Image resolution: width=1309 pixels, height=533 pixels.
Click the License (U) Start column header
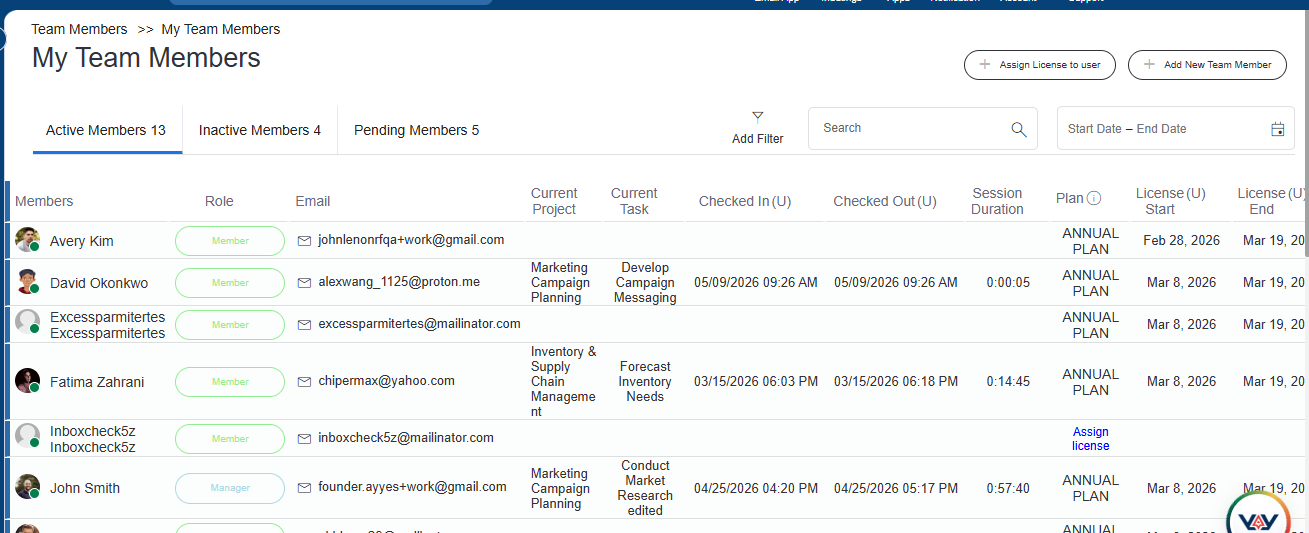pyautogui.click(x=1170, y=201)
